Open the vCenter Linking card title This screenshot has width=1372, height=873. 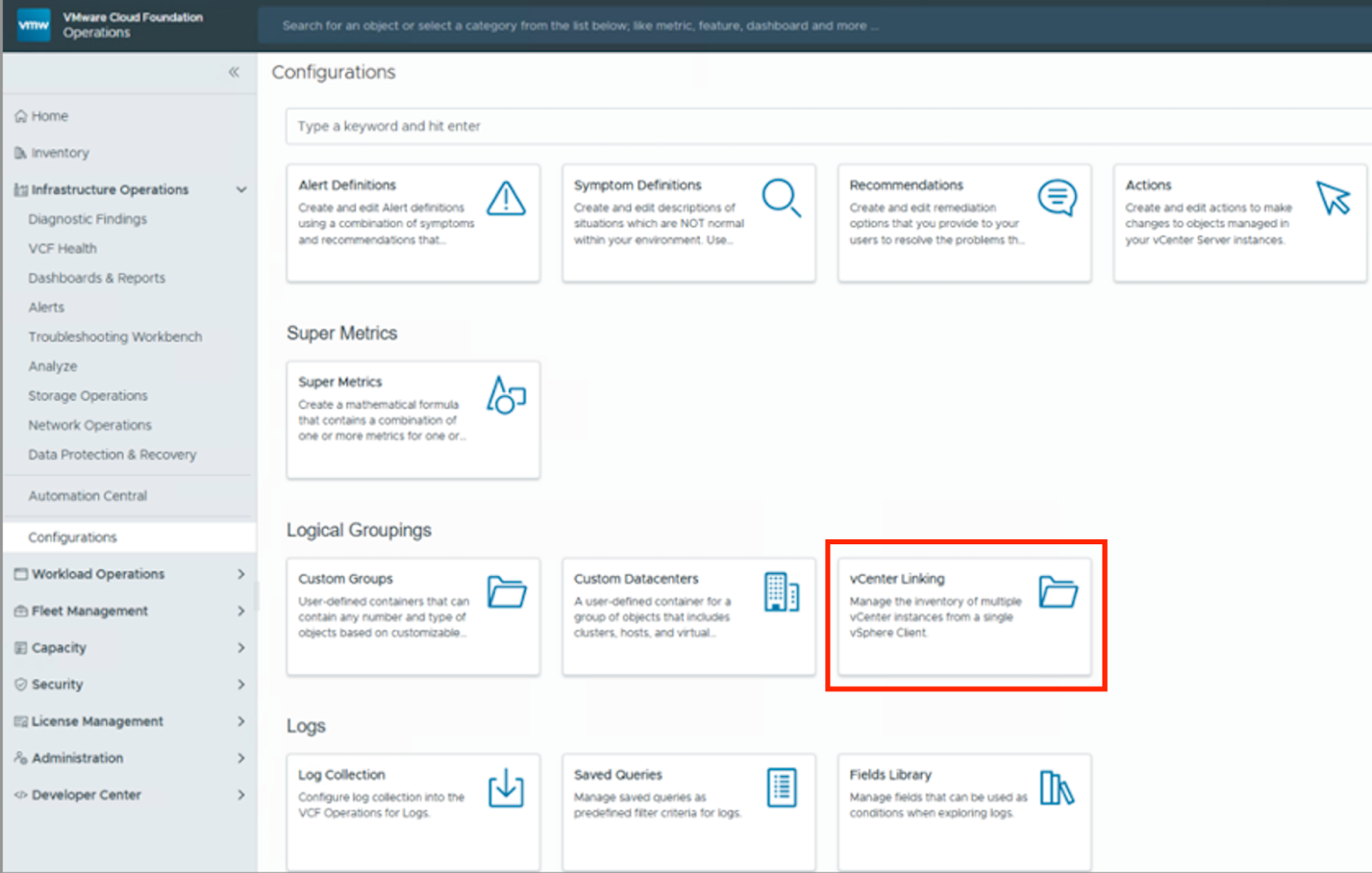897,579
